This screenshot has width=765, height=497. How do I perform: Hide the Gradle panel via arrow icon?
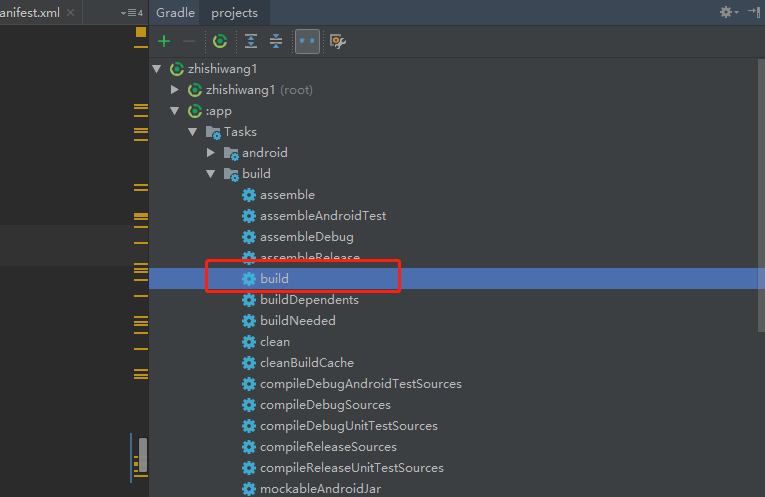click(x=754, y=12)
